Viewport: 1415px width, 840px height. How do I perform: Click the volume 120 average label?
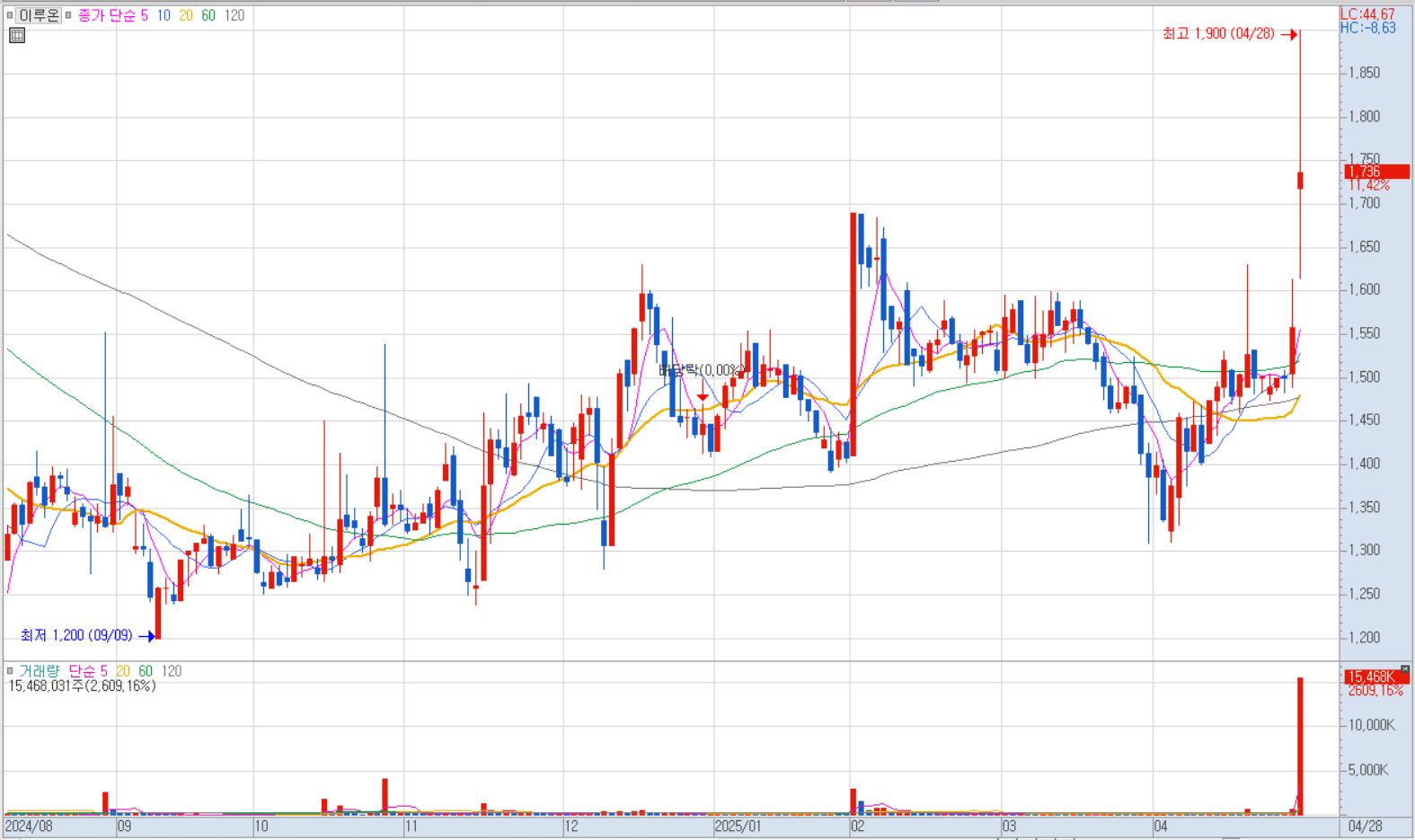[172, 671]
